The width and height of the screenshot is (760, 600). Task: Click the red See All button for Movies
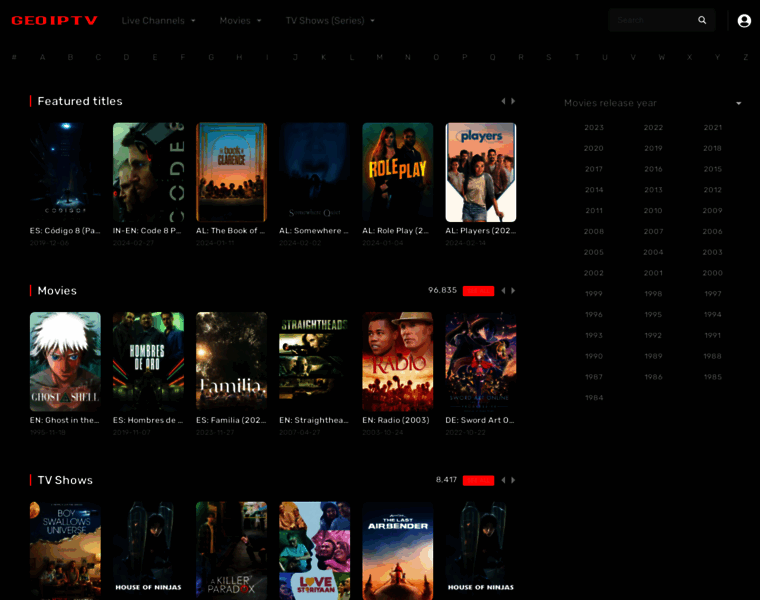coord(478,291)
